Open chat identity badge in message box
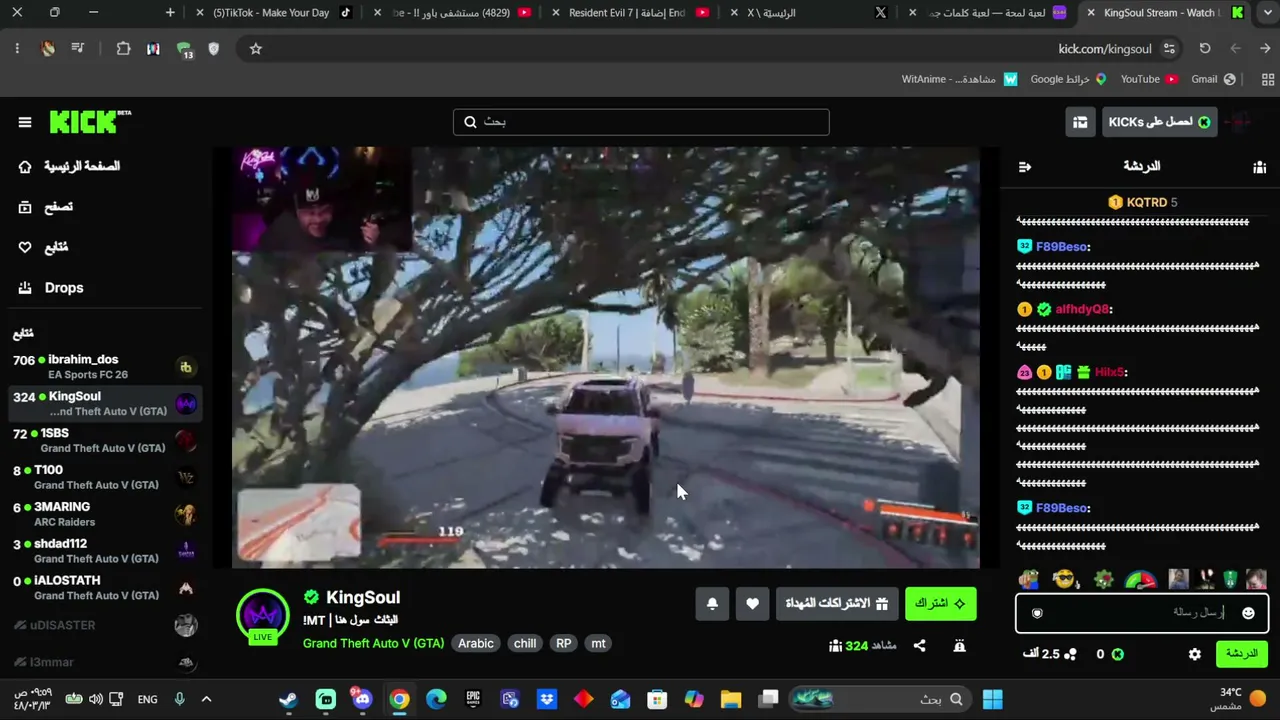The width and height of the screenshot is (1280, 720). (x=1037, y=613)
